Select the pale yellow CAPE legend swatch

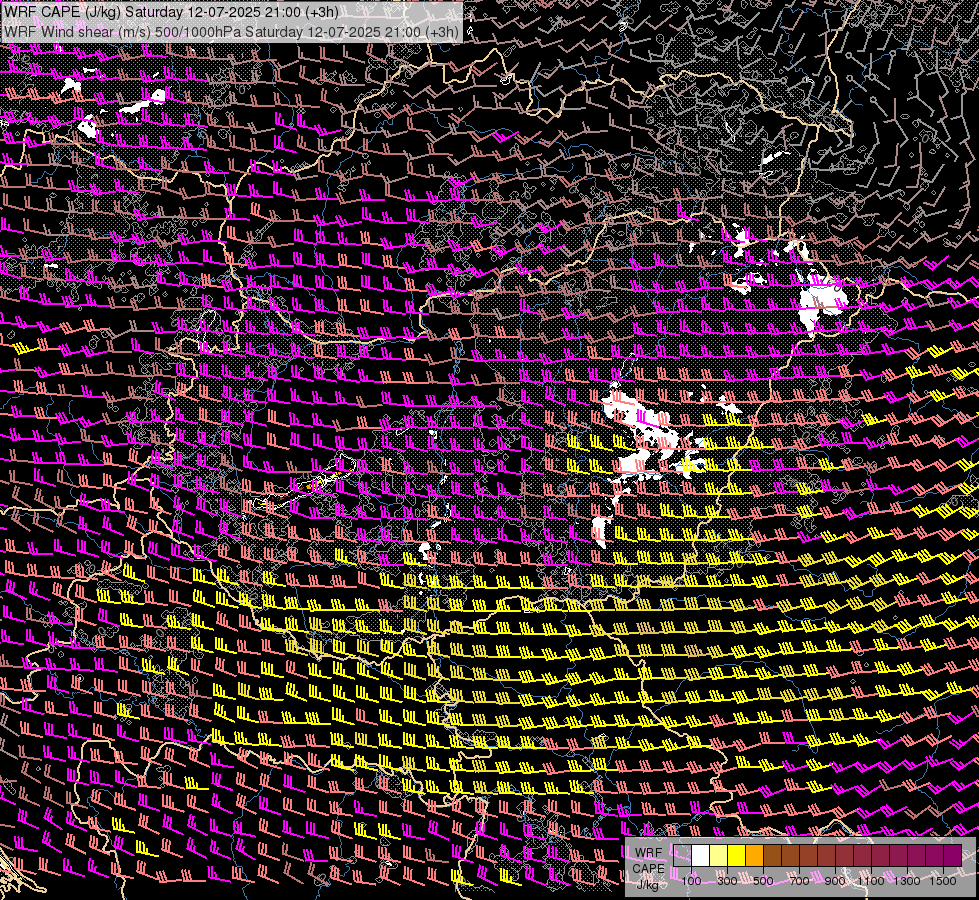[x=719, y=855]
